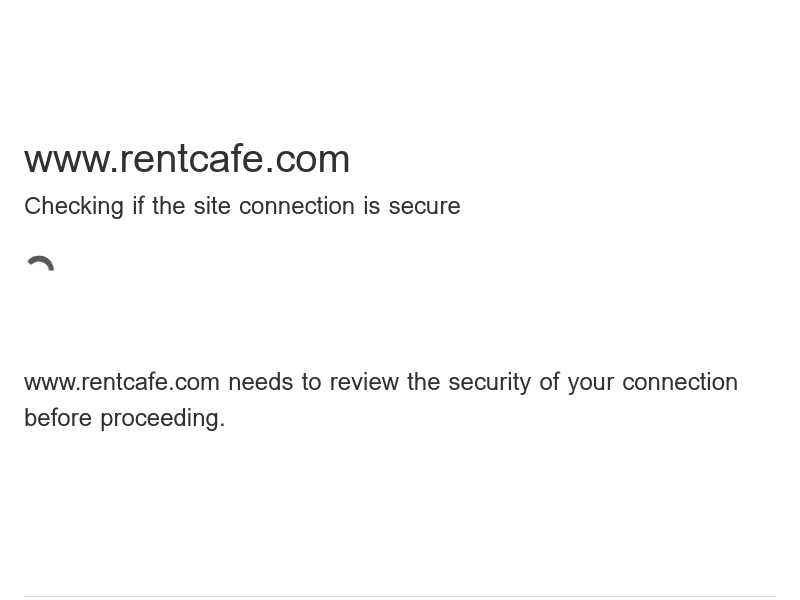The image size is (800, 600).
Task: Click the word 'security' in the paragraph
Action: [x=489, y=383]
